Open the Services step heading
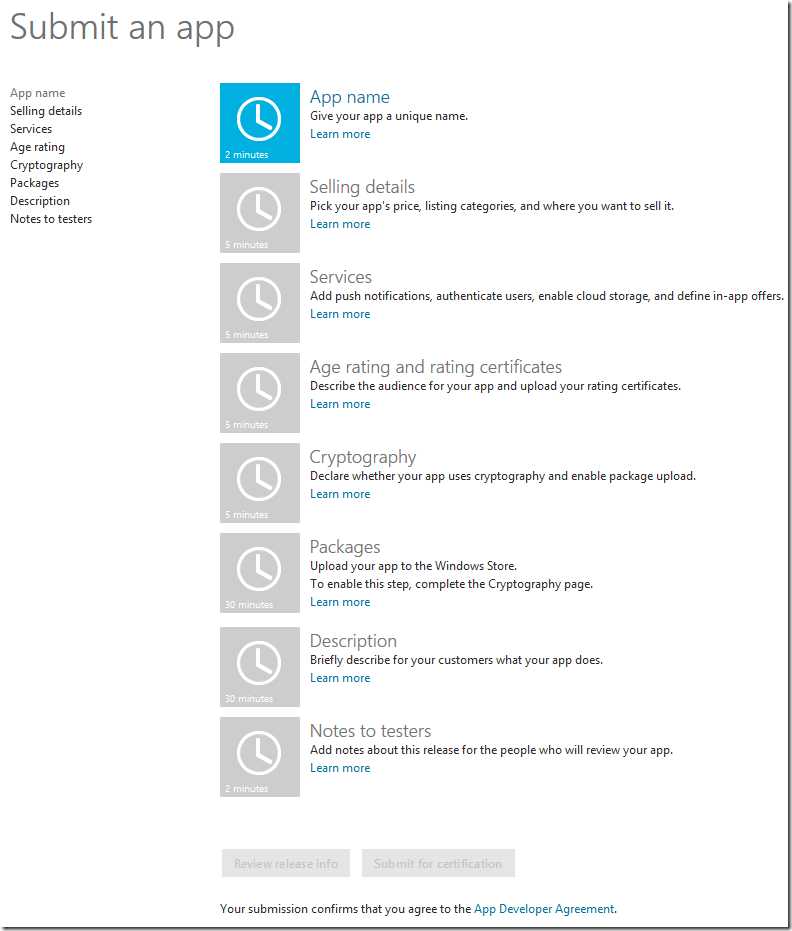 tap(341, 277)
